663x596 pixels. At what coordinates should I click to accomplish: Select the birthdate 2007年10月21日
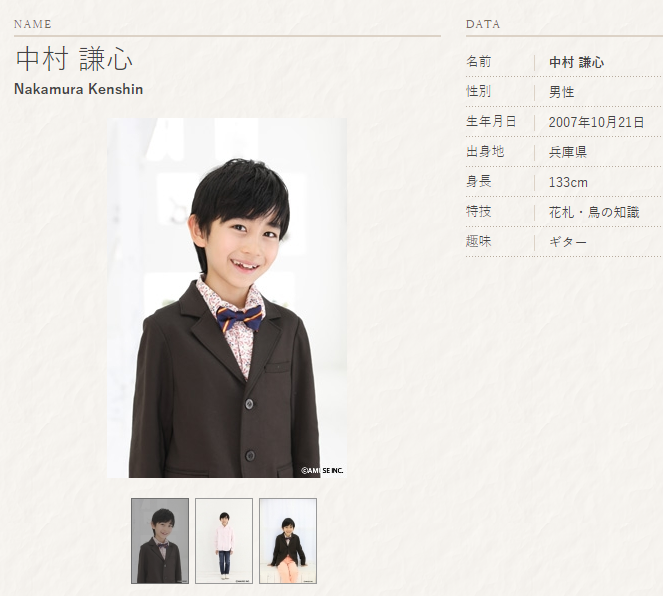596,122
